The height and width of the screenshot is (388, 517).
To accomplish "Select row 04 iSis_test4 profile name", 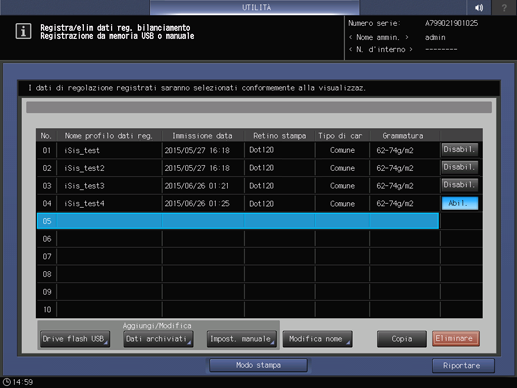I will (84, 203).
